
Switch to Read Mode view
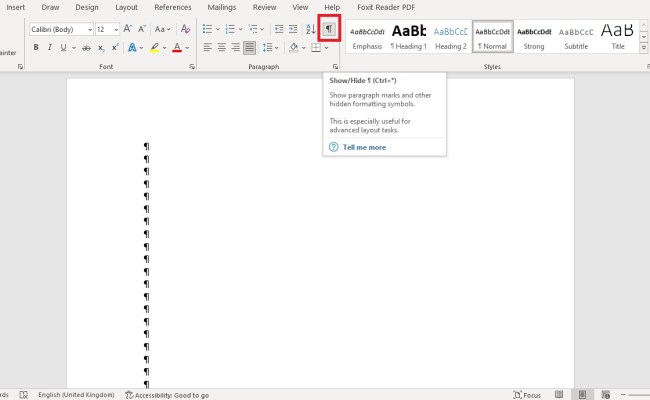559,395
